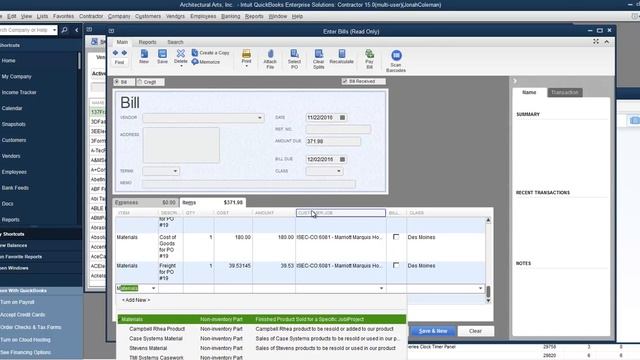Click the Ref. No. input field
This screenshot has width=640, height=360.
point(338,129)
